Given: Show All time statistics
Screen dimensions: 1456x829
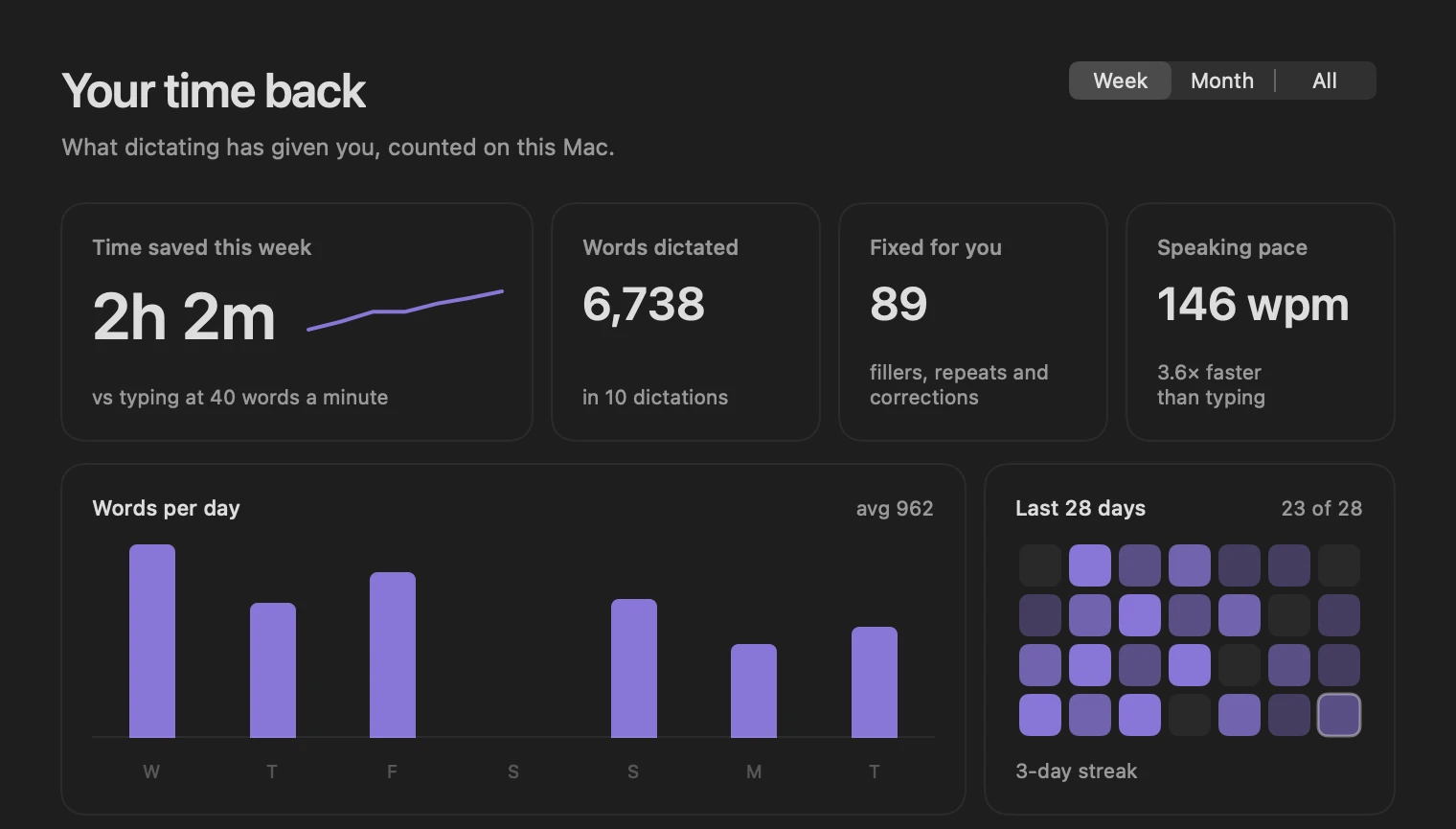Looking at the screenshot, I should (x=1325, y=81).
